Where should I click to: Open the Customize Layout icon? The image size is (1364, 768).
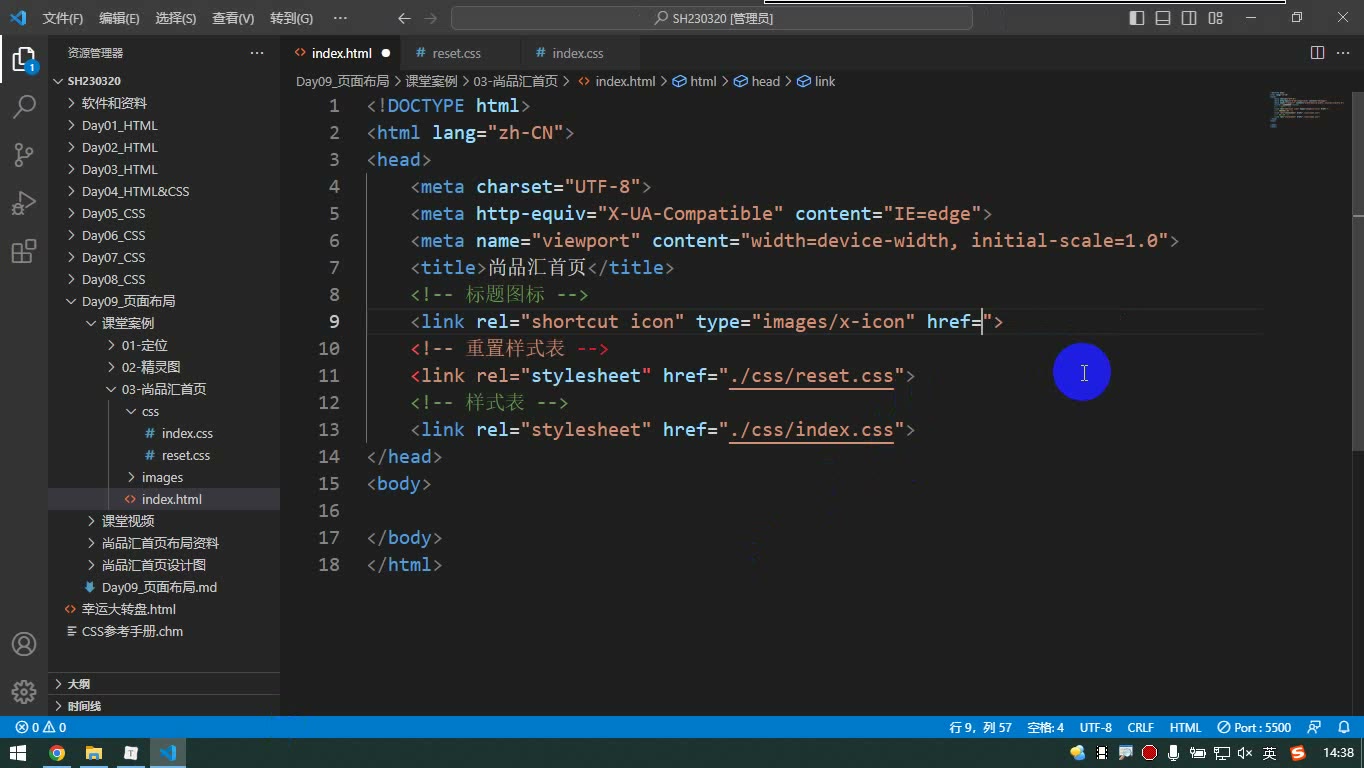click(x=1215, y=18)
